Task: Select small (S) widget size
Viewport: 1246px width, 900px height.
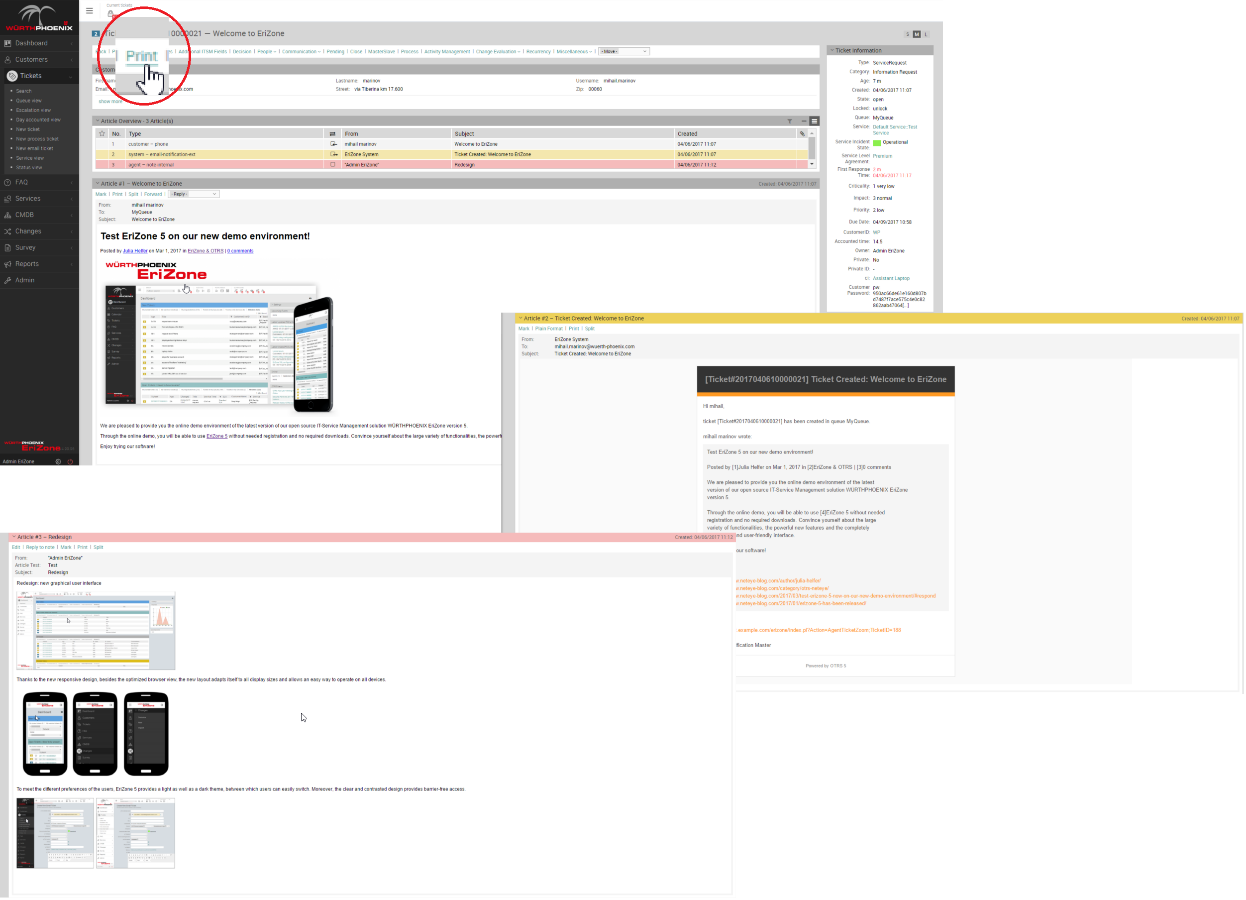Action: point(907,35)
